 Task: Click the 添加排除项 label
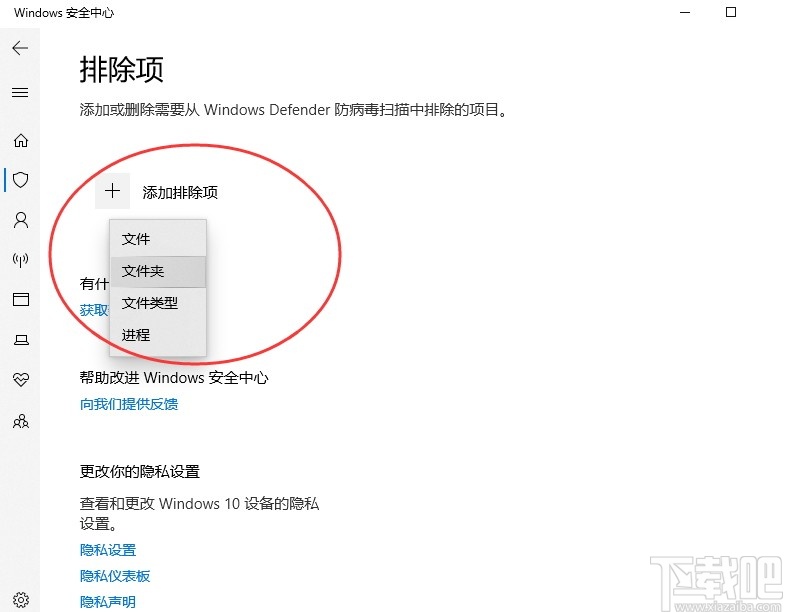pos(180,192)
